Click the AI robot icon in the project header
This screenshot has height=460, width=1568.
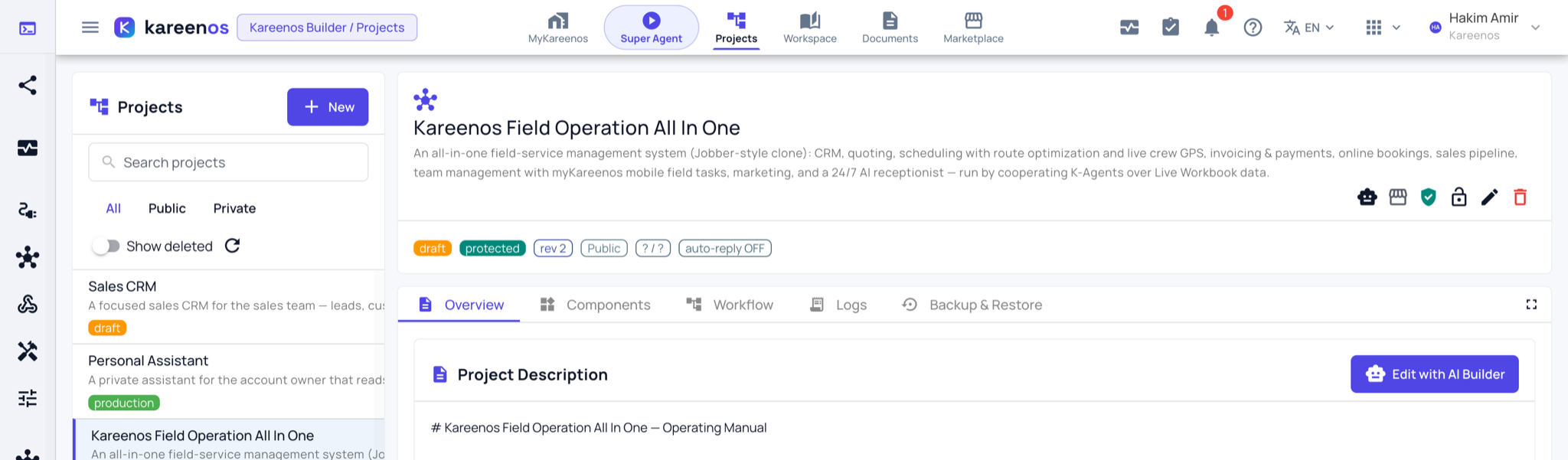click(x=1367, y=197)
